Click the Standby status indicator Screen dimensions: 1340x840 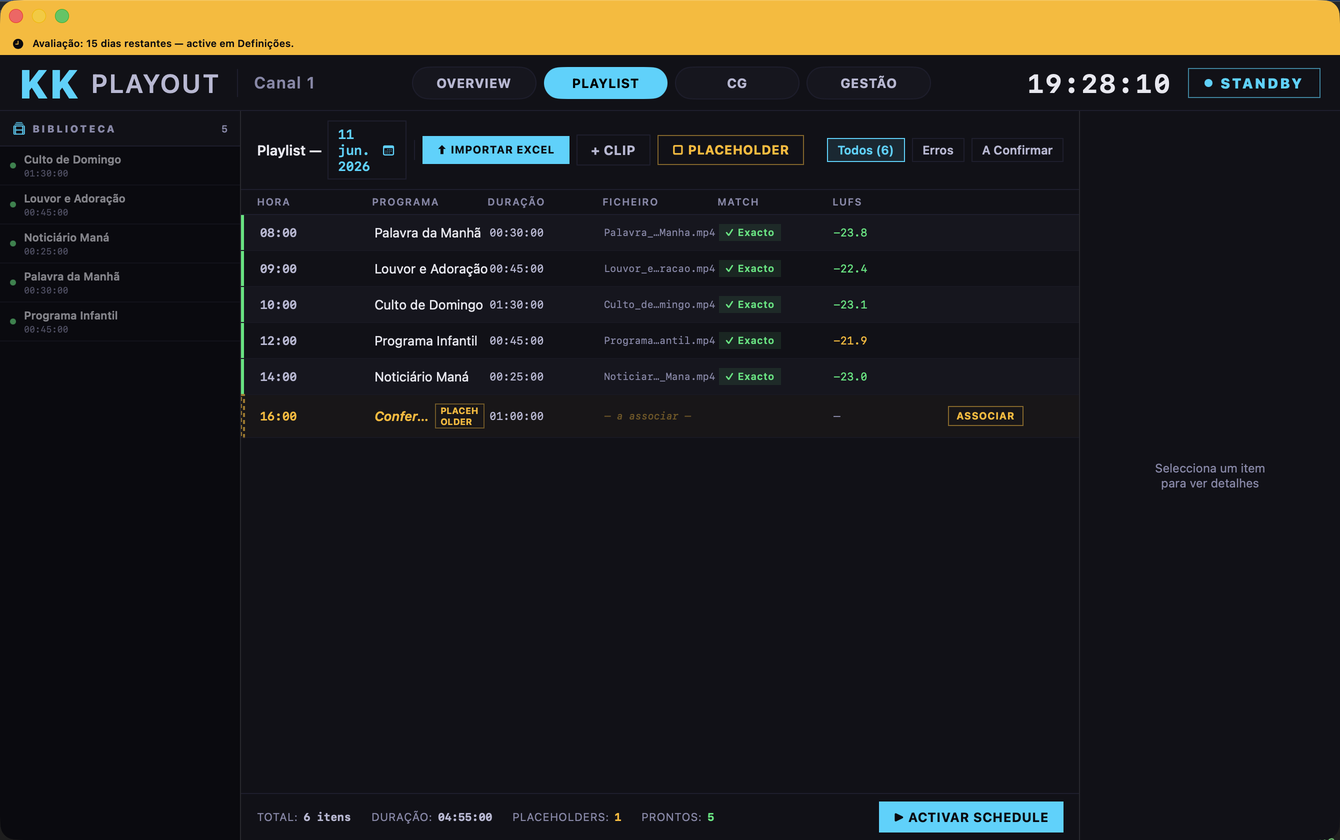1254,83
